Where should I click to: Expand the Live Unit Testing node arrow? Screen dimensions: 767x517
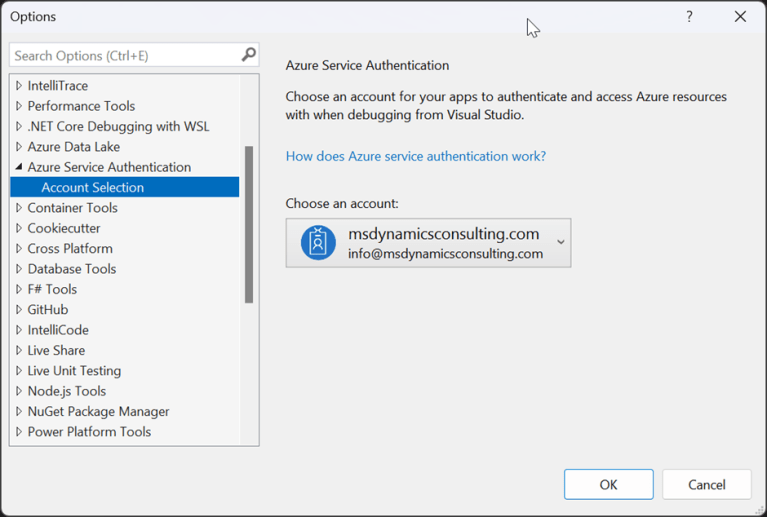19,371
